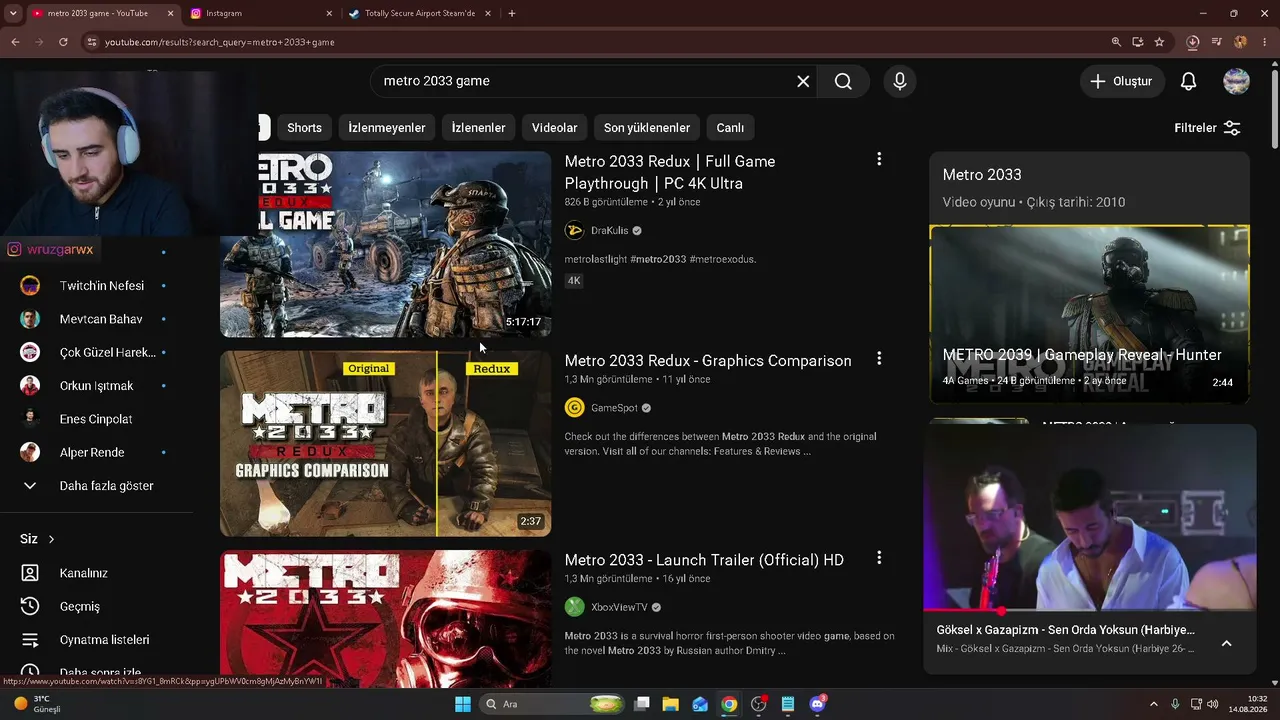Viewport: 1280px width, 720px height.
Task: Close the Totally Secure Airport Steam tab
Action: (489, 14)
